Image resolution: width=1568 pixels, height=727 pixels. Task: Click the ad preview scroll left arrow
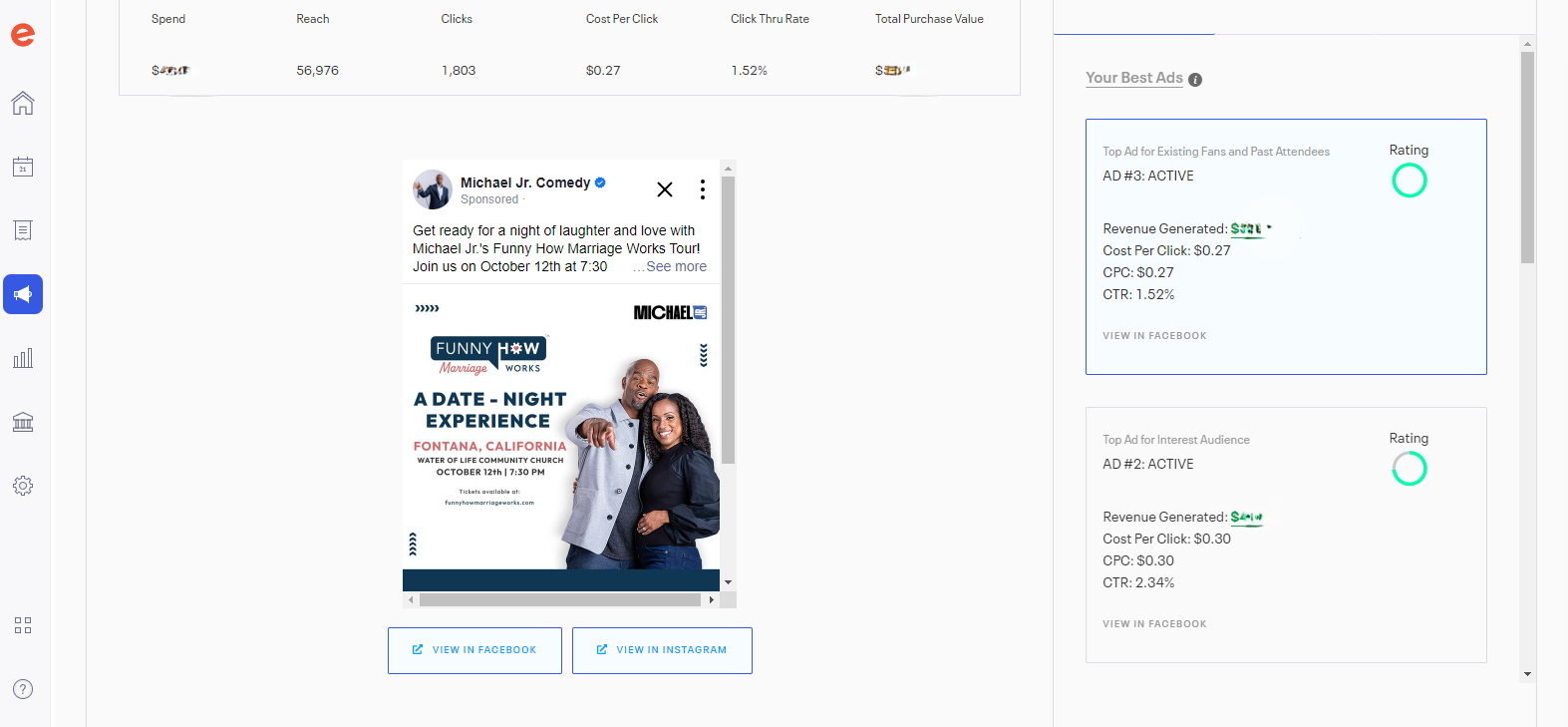tap(411, 600)
